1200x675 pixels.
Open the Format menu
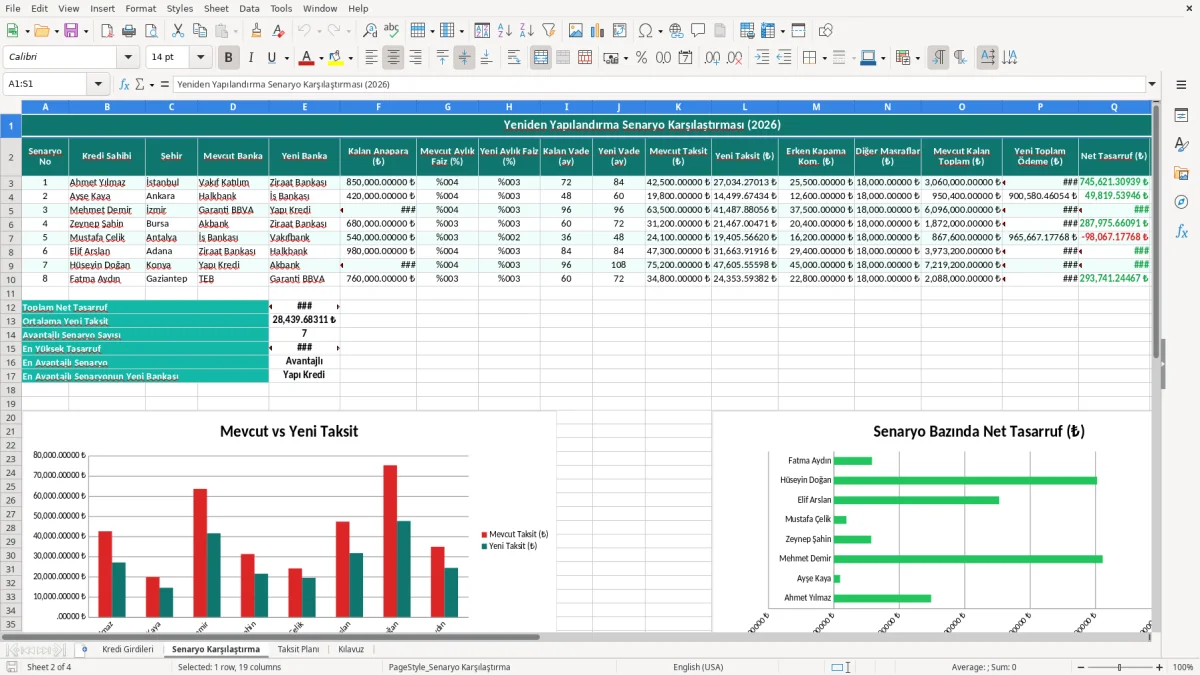pyautogui.click(x=140, y=8)
